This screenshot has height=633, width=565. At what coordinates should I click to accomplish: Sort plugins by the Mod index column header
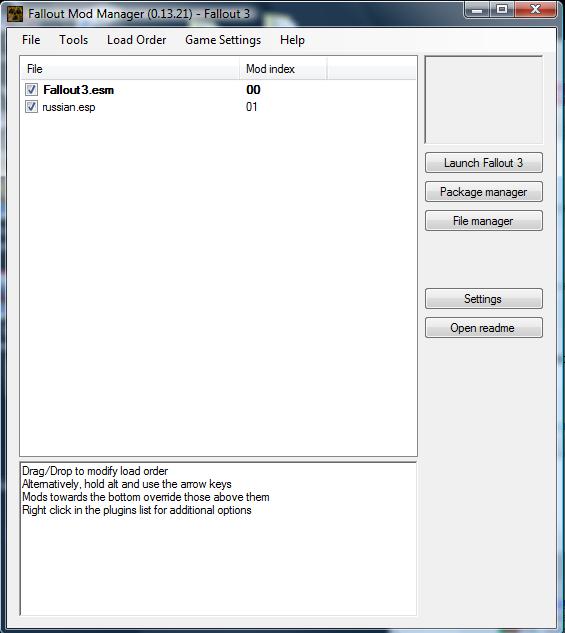pos(283,69)
